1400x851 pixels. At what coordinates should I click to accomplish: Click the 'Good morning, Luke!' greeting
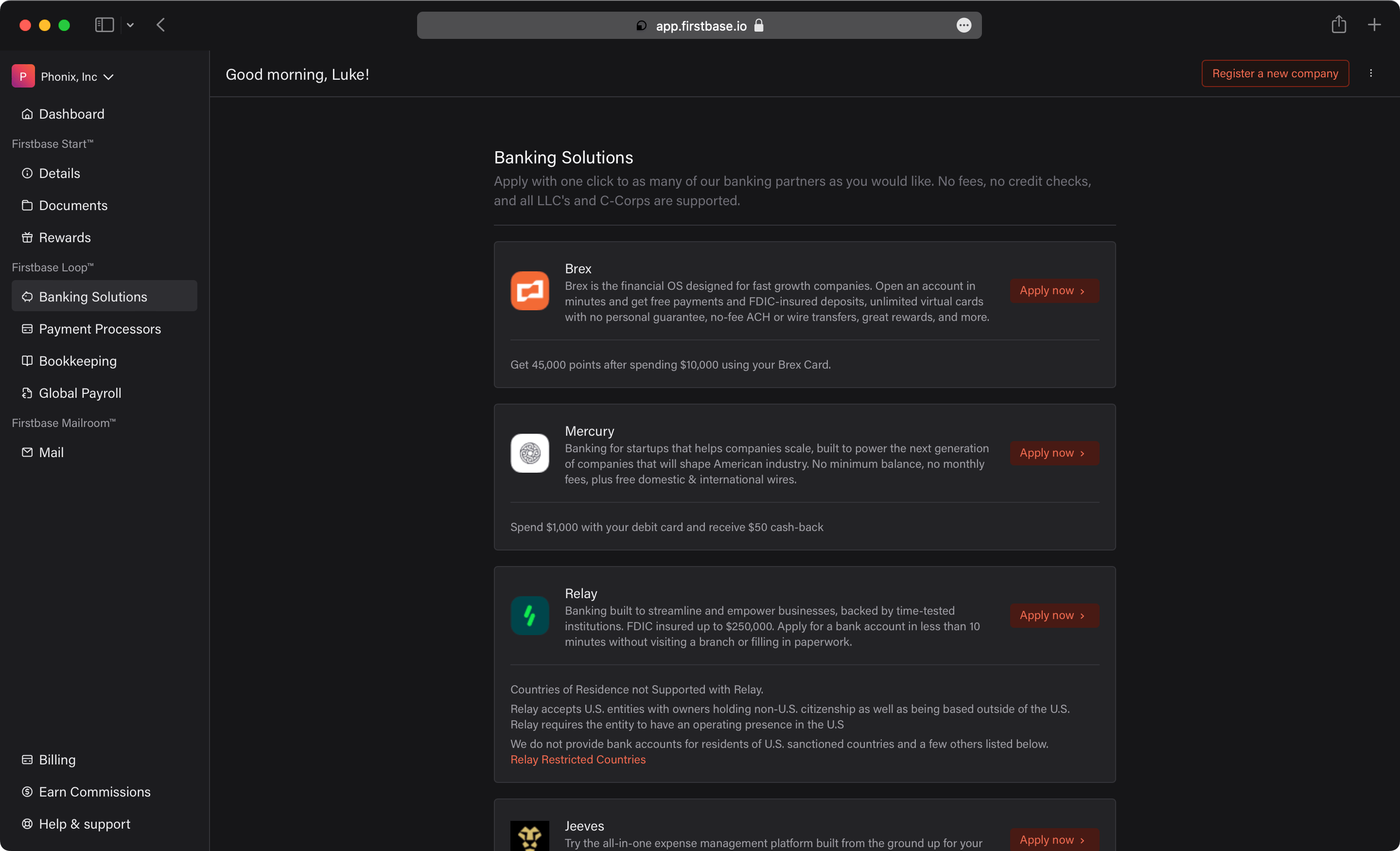point(297,74)
